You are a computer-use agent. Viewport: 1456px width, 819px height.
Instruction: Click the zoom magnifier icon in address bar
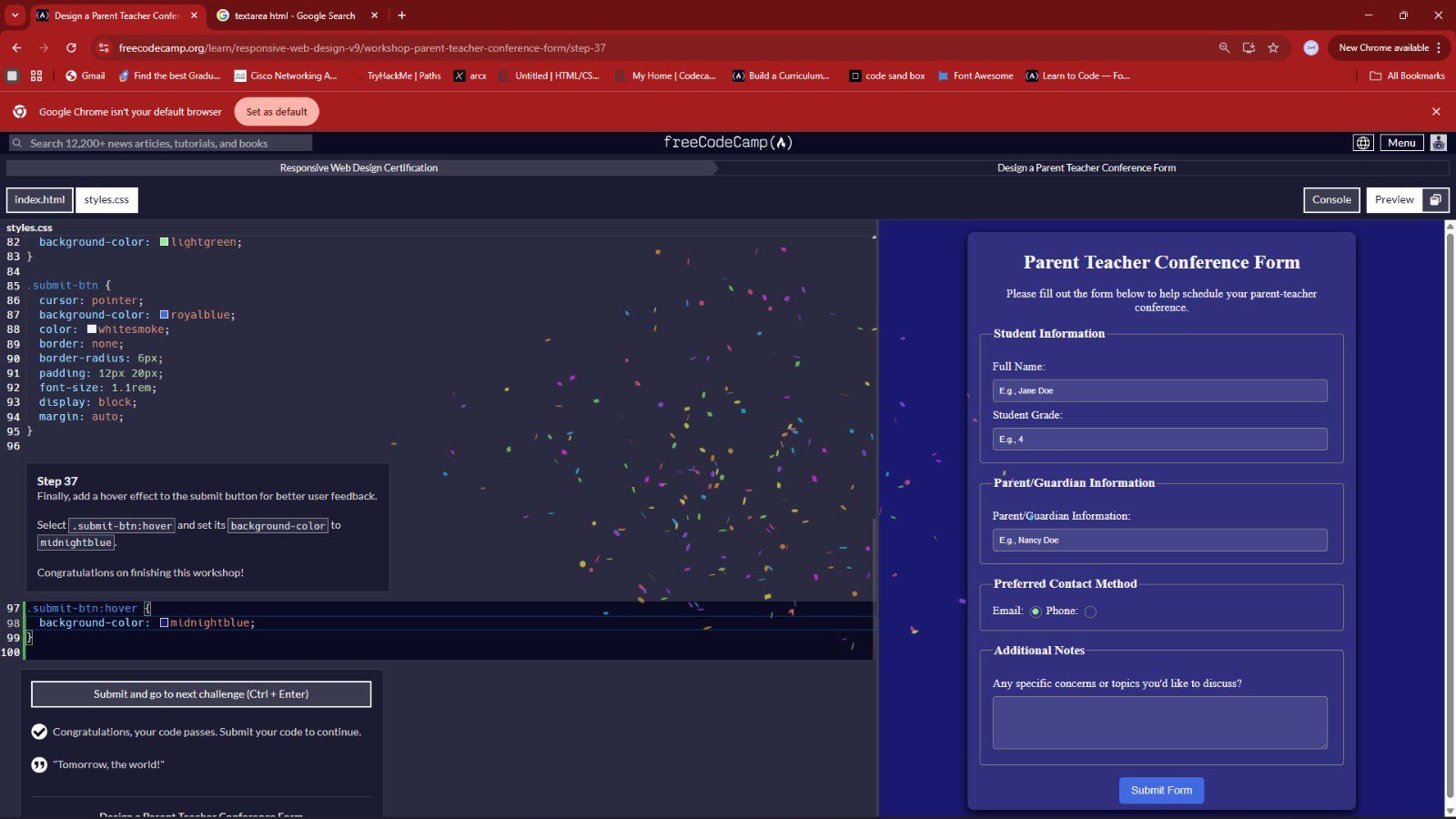[1224, 48]
